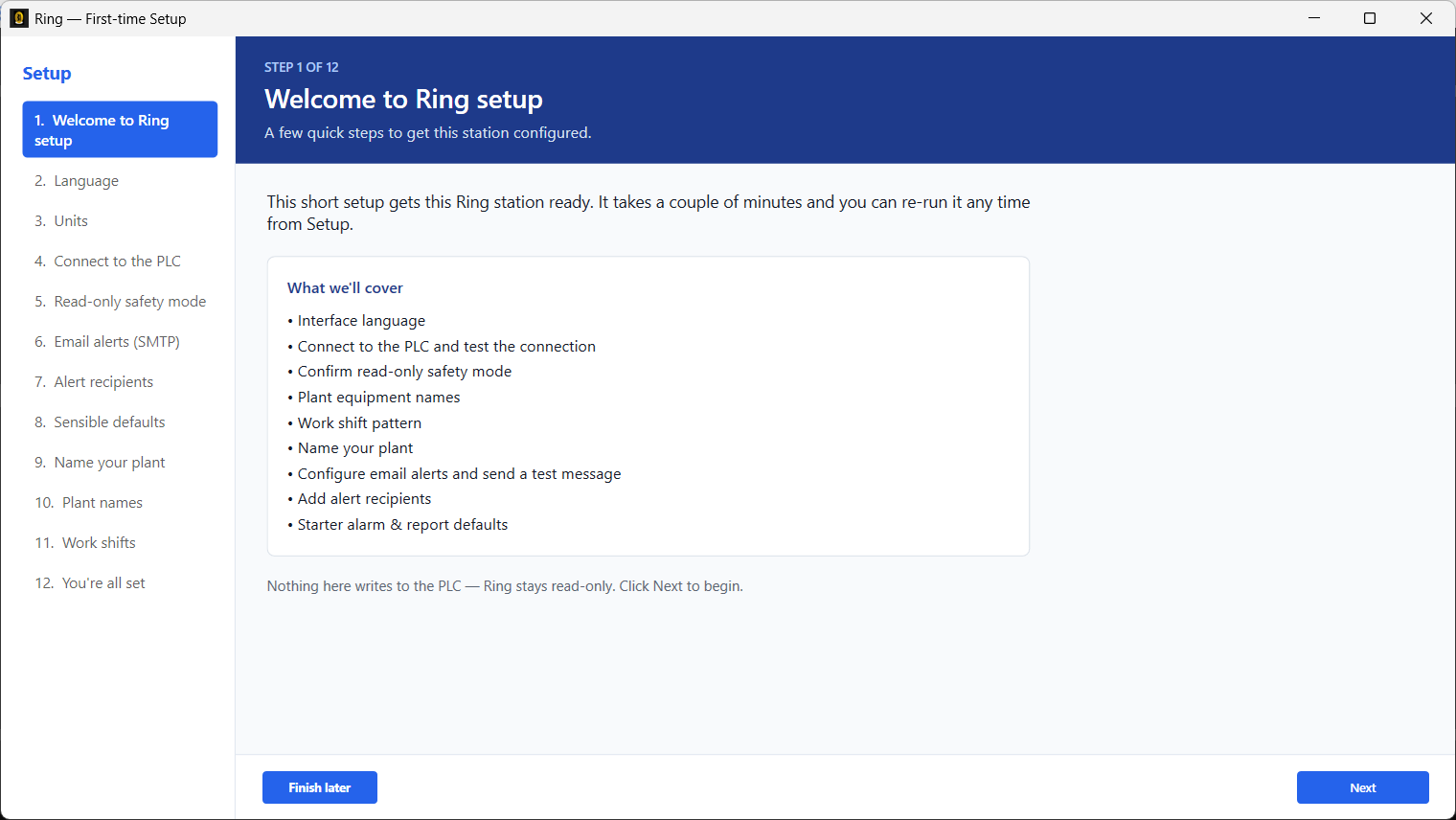Click the Work shift pattern bullet

pos(354,423)
